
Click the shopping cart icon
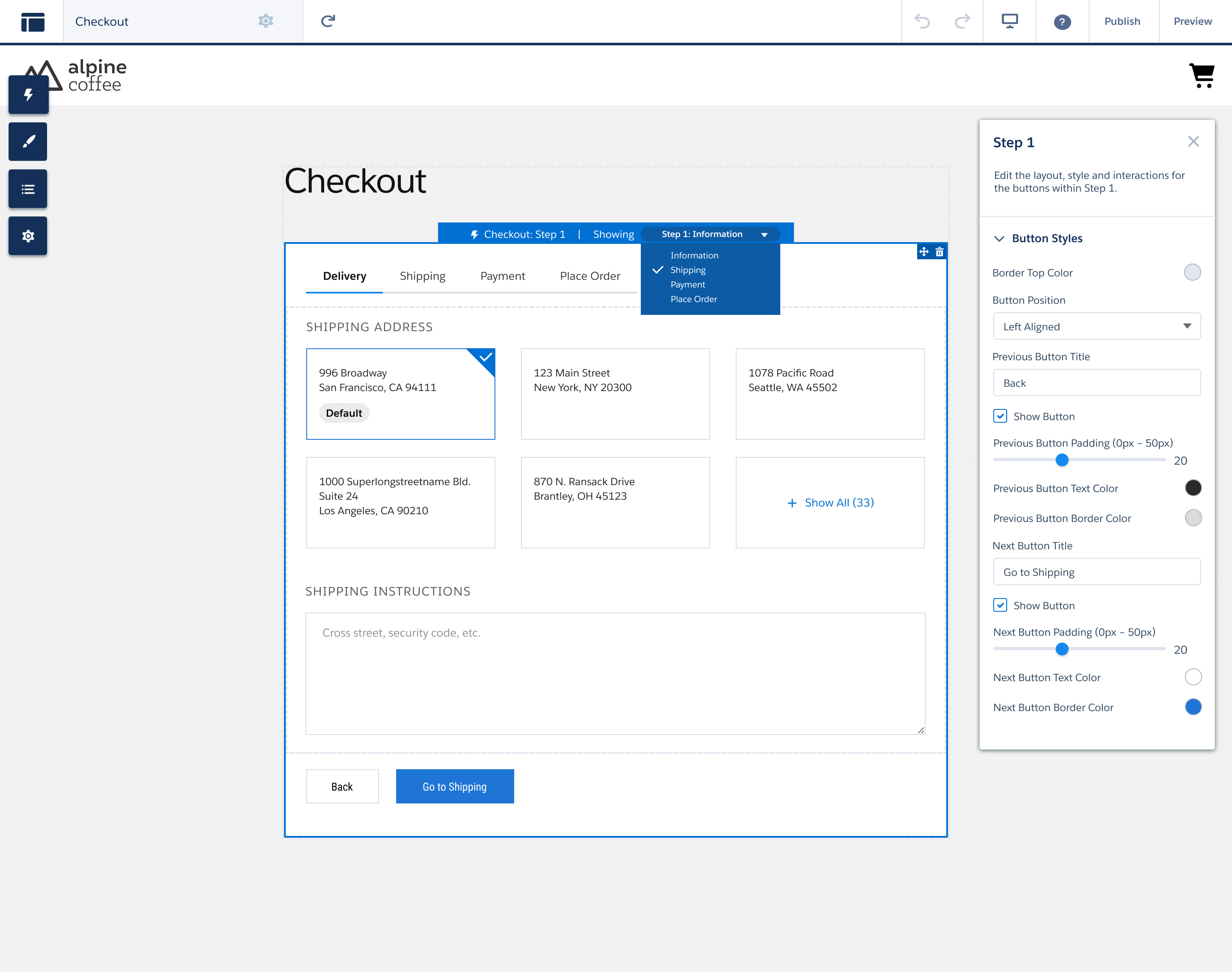pos(1202,75)
